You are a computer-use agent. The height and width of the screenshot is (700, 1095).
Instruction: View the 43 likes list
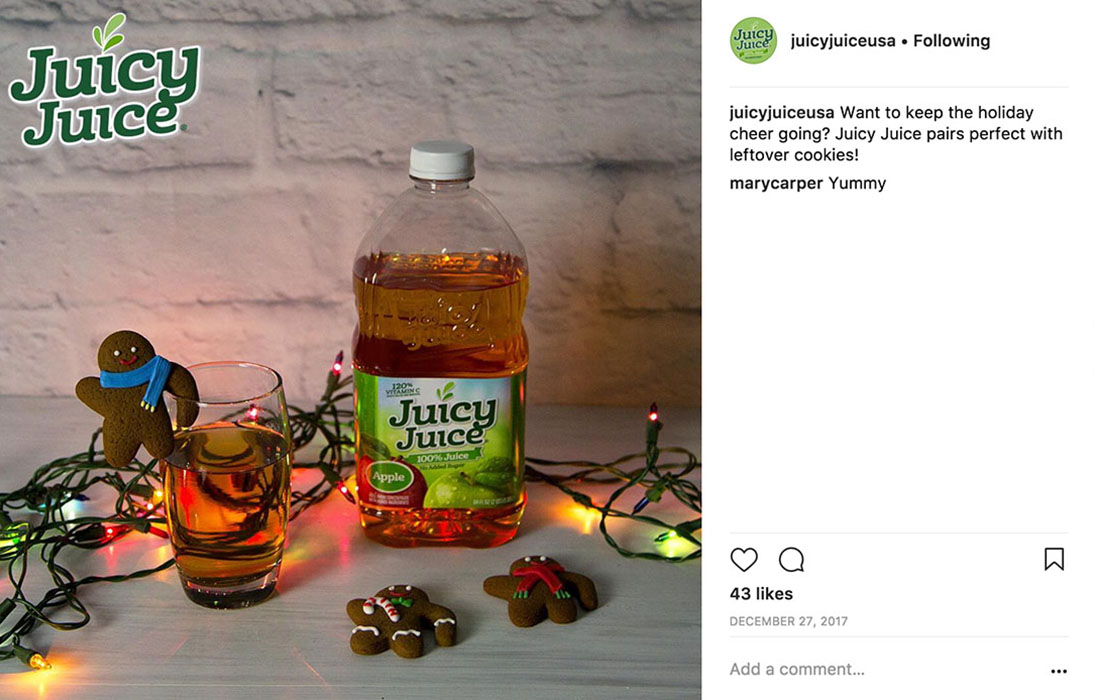click(x=761, y=594)
